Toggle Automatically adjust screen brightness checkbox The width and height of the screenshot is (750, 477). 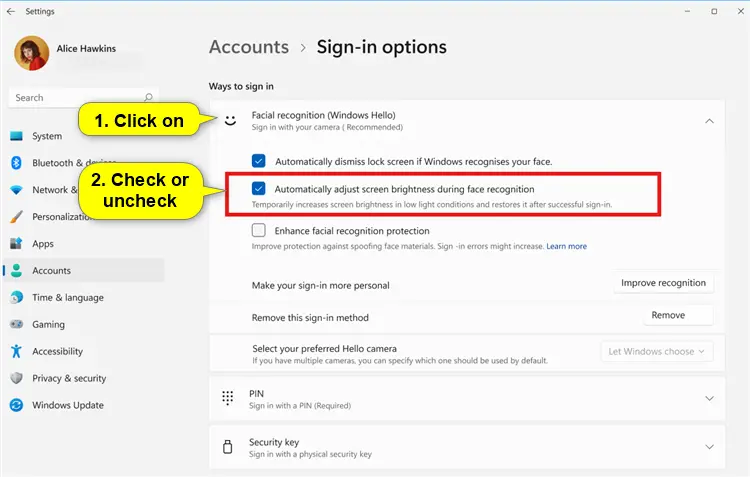(x=259, y=189)
